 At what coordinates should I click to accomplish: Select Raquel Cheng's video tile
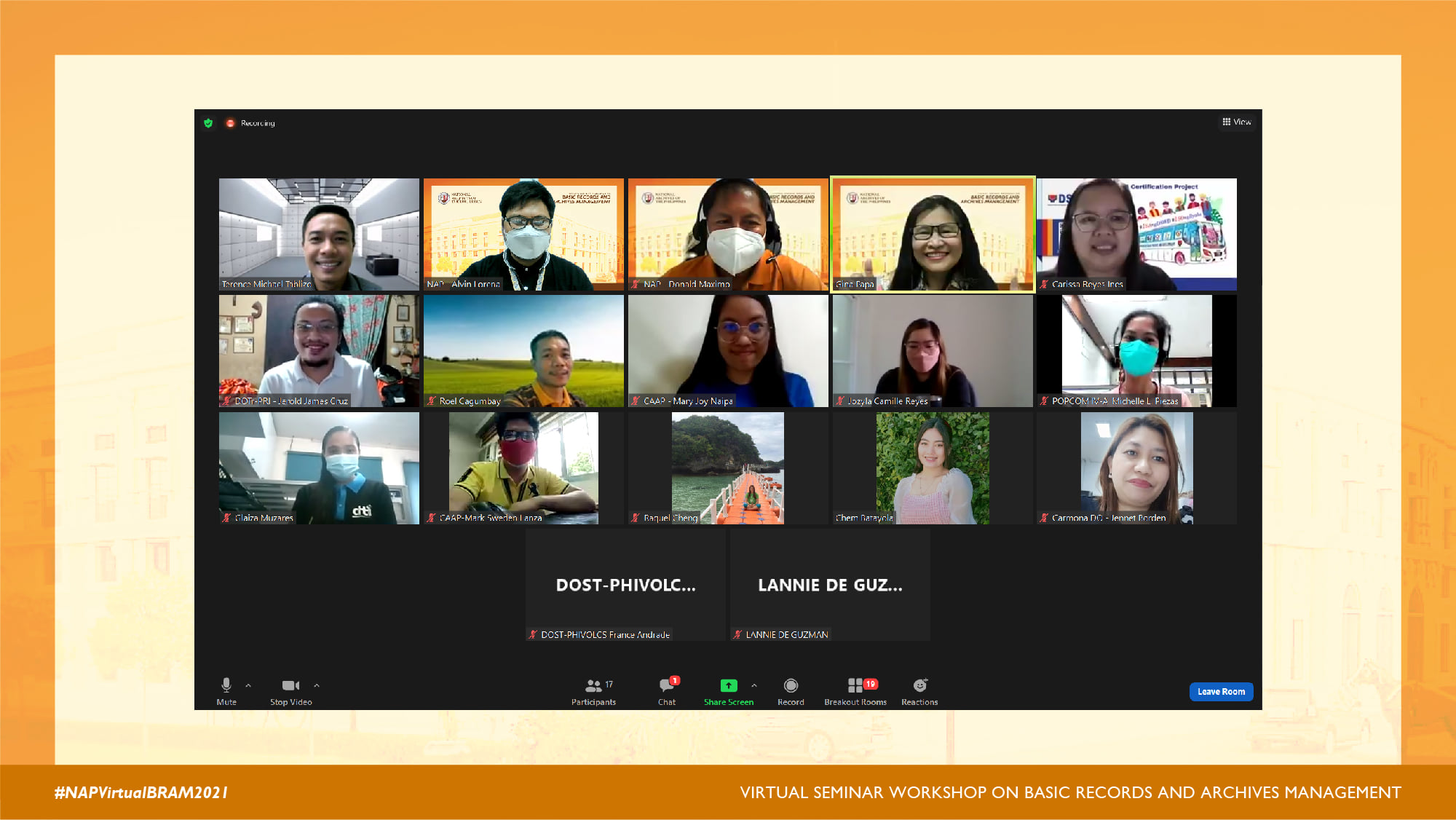click(728, 468)
